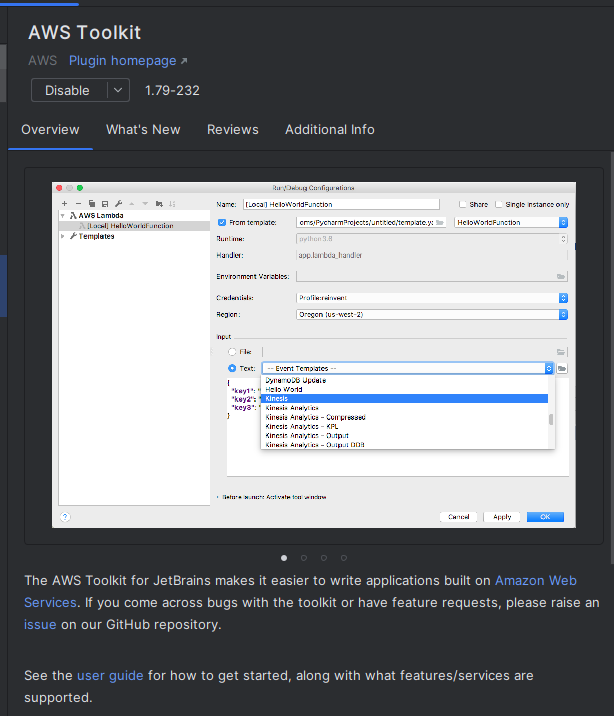Click Cancel button in preview screenshot
The width and height of the screenshot is (614, 716).
coord(459,517)
